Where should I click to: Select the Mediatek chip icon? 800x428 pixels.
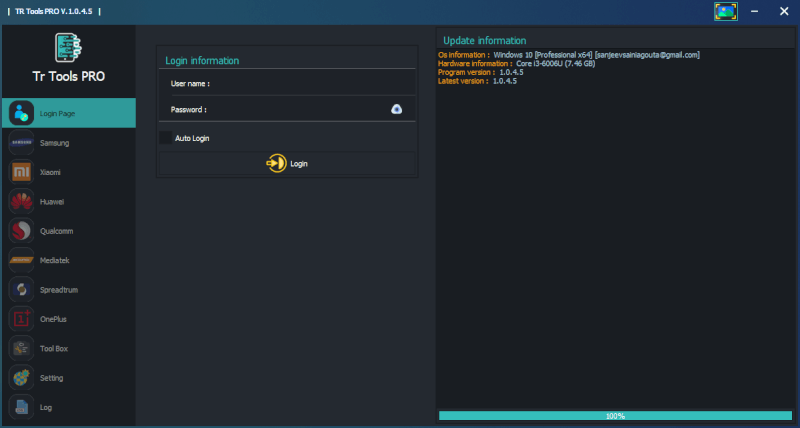click(21, 260)
